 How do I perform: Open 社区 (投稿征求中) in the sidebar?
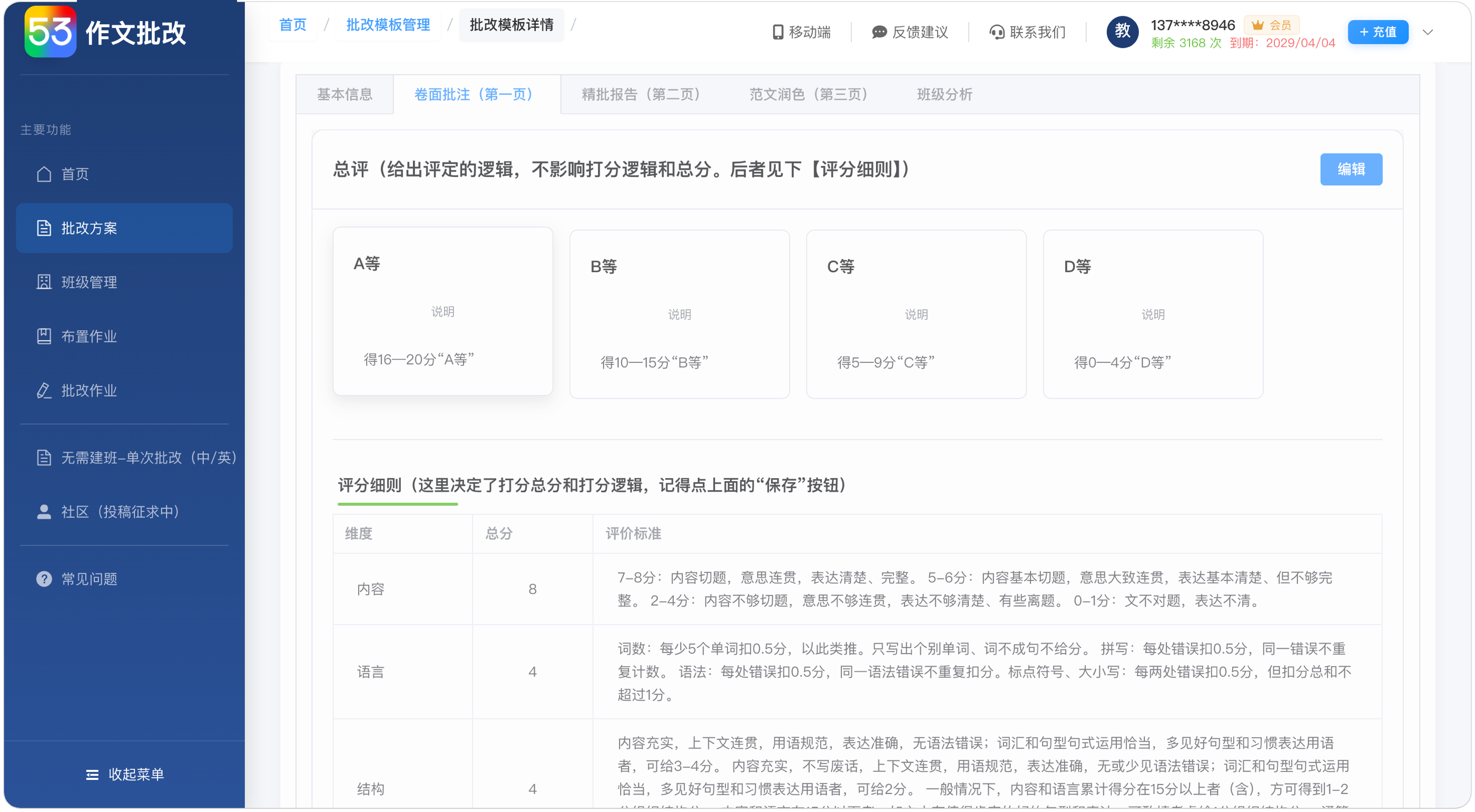click(x=124, y=511)
